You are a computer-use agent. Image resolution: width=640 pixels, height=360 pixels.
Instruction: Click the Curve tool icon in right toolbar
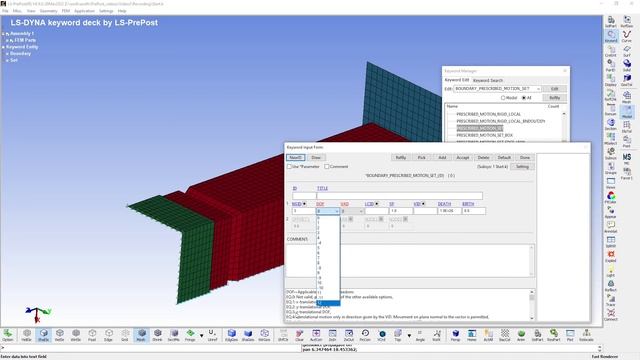pyautogui.click(x=627, y=36)
